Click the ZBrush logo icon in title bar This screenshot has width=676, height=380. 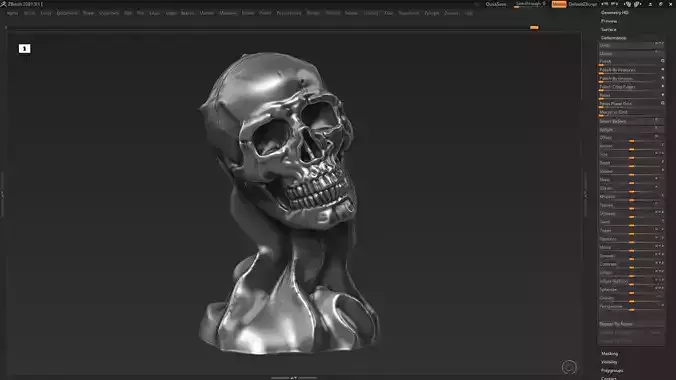coord(3,4)
